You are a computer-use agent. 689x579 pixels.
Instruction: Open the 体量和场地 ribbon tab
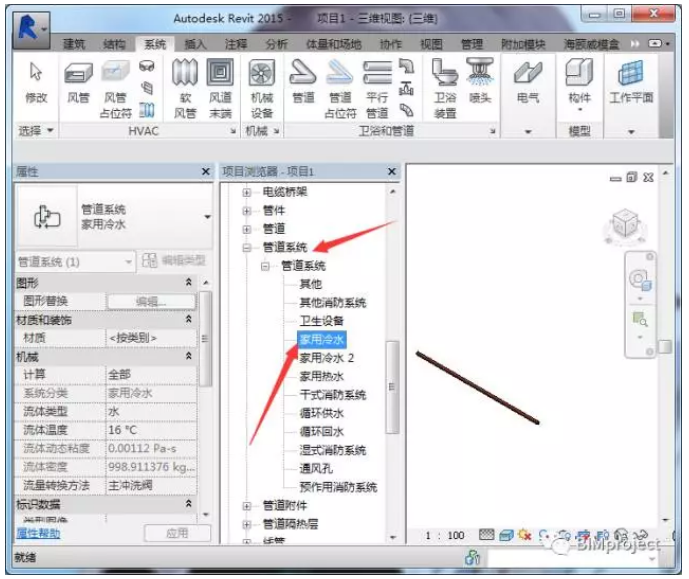tap(334, 44)
